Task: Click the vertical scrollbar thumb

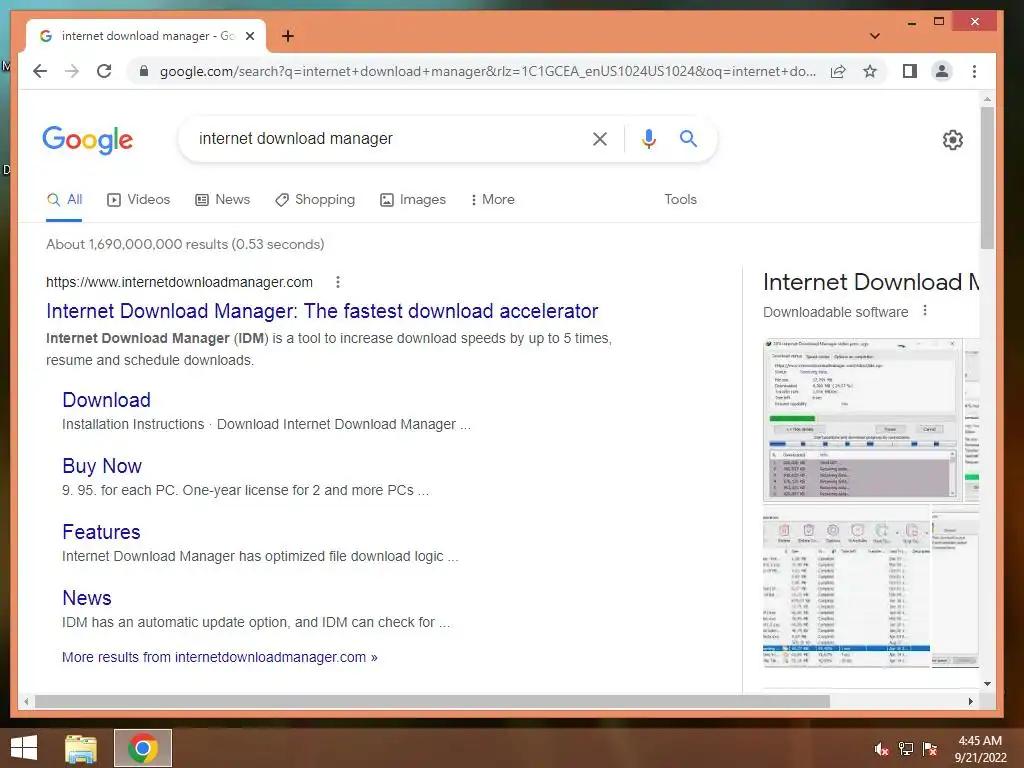Action: tap(987, 178)
